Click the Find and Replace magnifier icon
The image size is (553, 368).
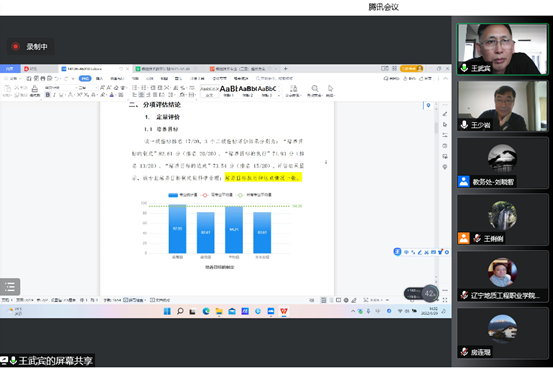pyautogui.click(x=315, y=89)
